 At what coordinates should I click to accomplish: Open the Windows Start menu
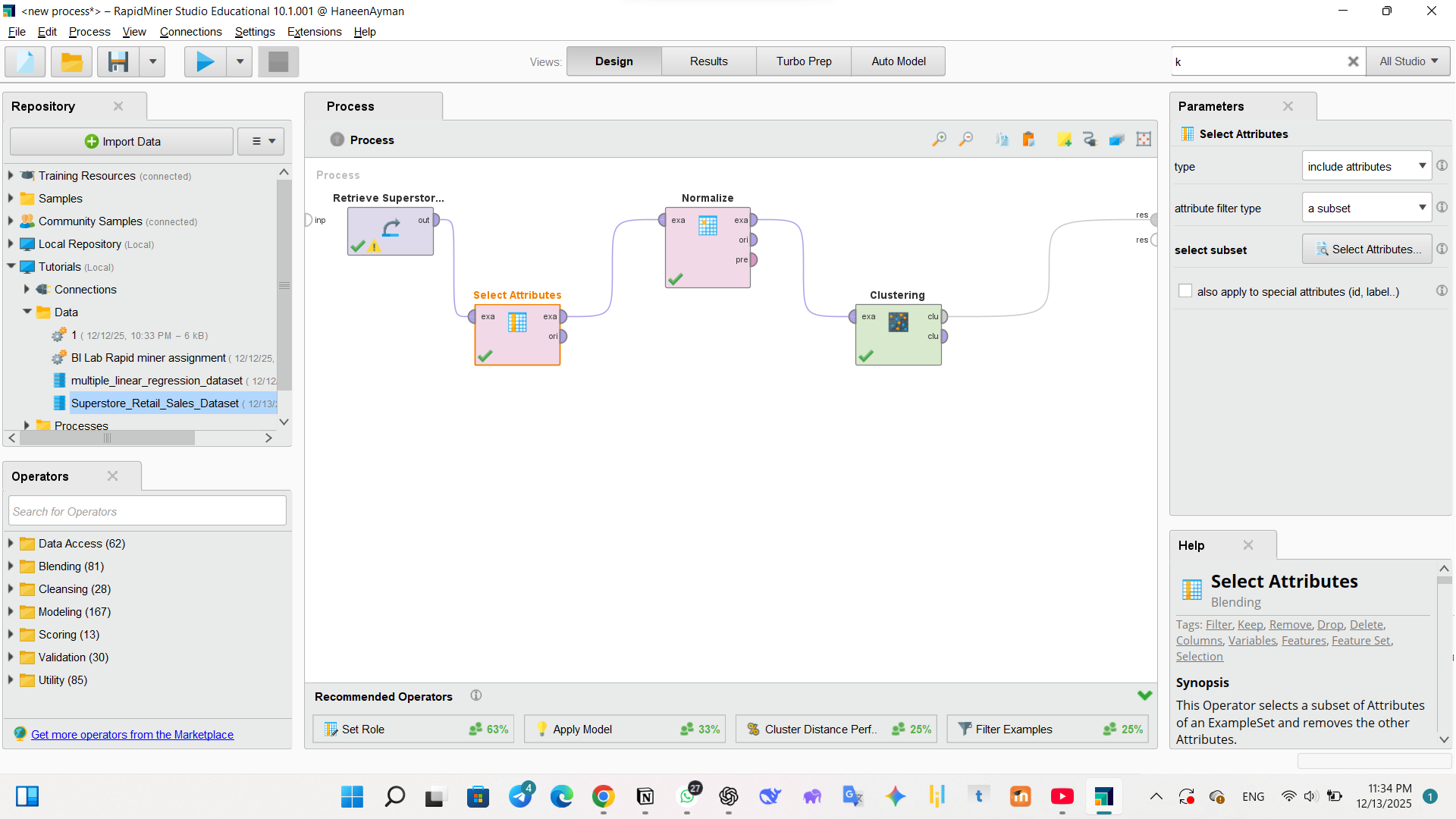352,796
